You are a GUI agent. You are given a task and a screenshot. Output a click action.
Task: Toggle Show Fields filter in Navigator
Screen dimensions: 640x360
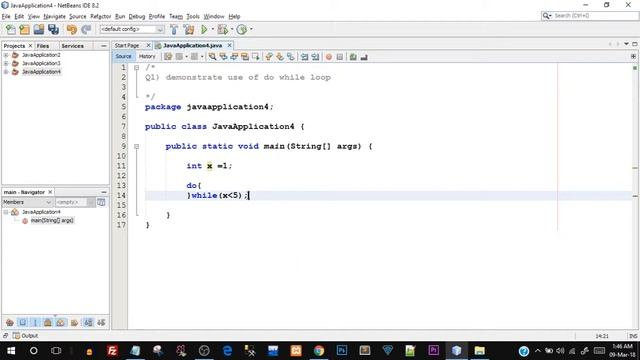[x=22, y=323]
